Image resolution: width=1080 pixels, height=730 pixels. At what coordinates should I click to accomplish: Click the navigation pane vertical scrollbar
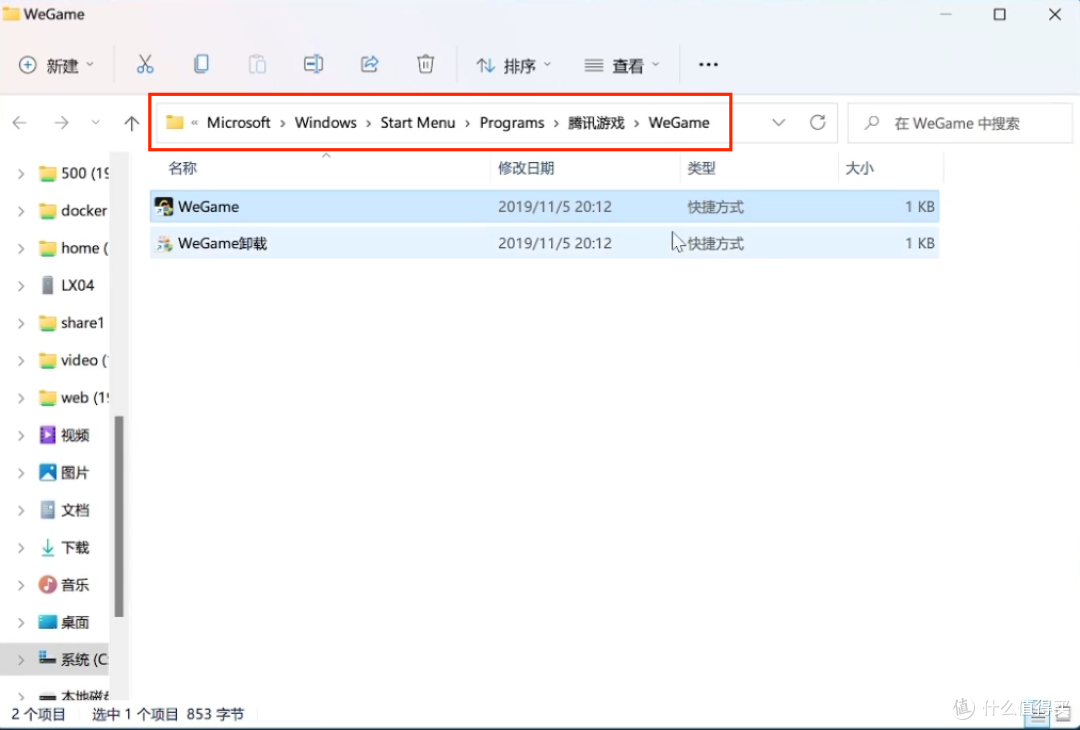coord(118,517)
